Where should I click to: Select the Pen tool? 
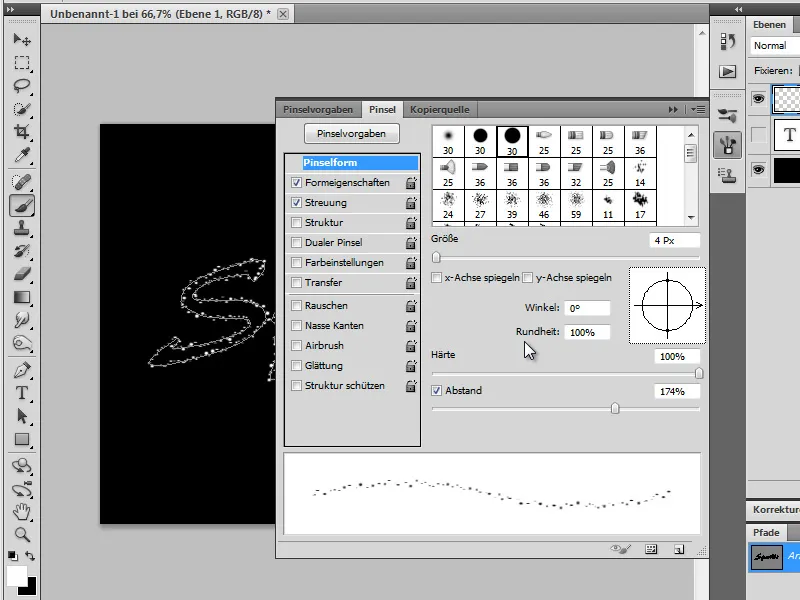21,370
